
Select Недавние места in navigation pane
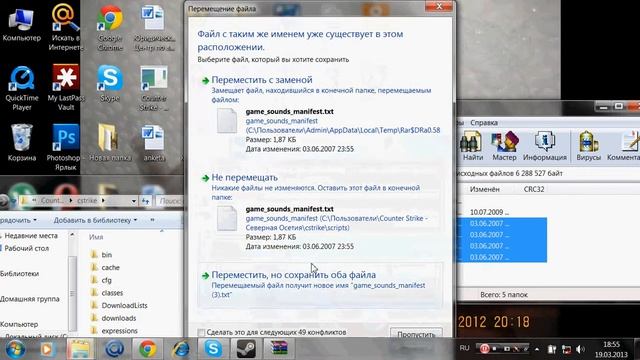[31, 236]
